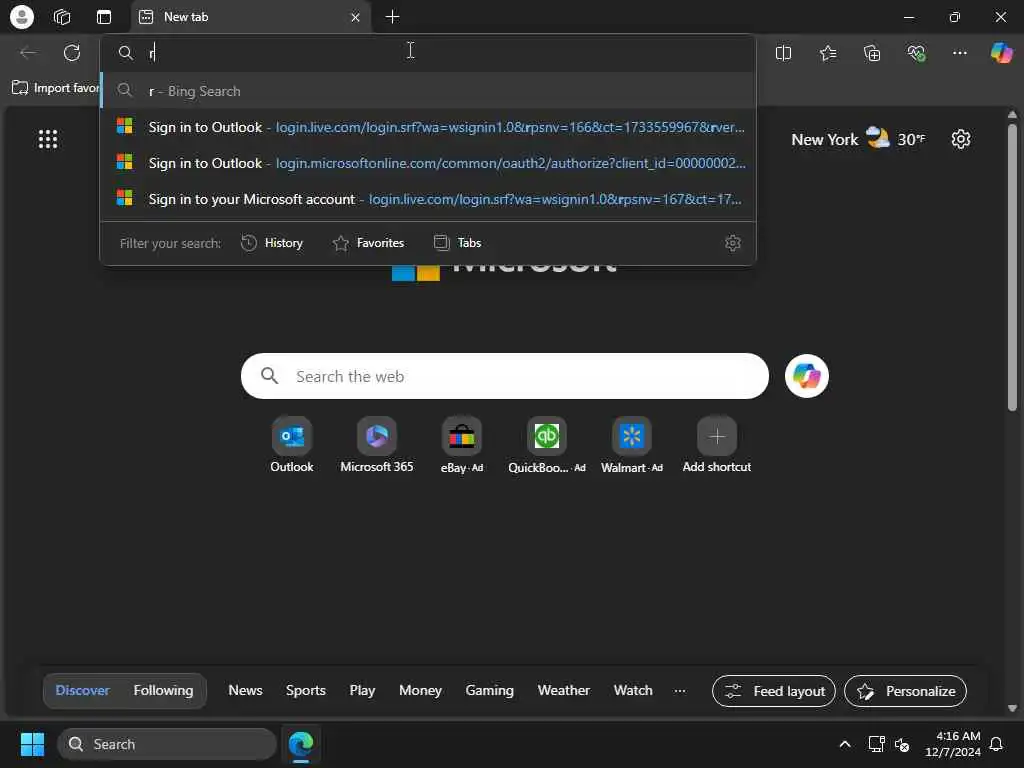This screenshot has height=768, width=1024.
Task: Switch to the Discover feed tab
Action: (x=82, y=690)
